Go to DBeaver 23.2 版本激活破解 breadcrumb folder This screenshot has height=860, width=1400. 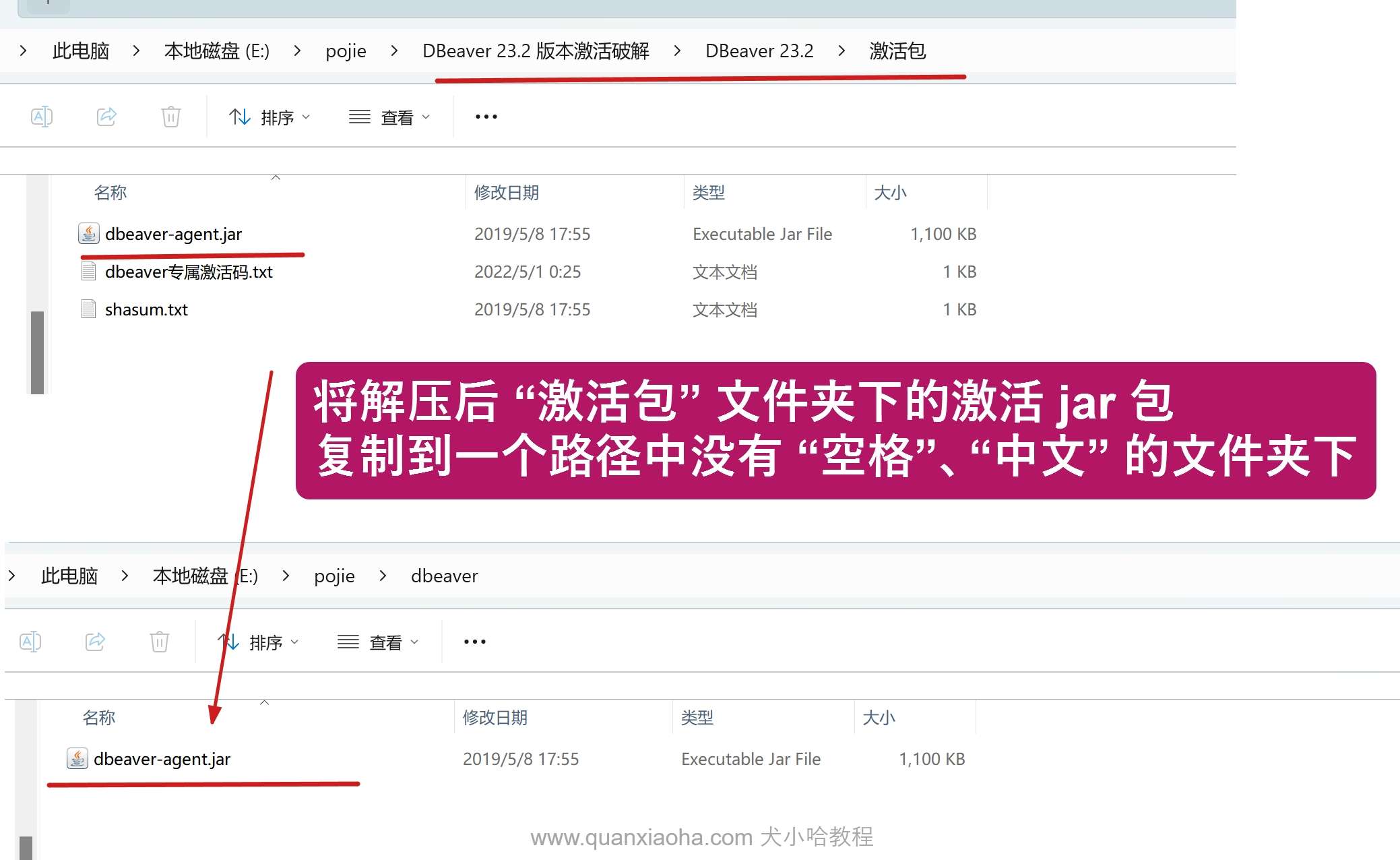coord(536,51)
